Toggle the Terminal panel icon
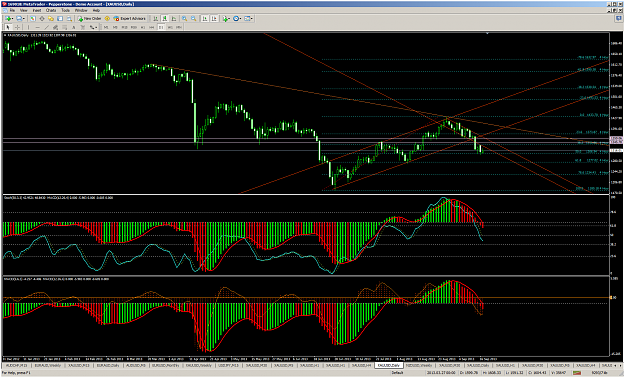Viewport: 625px width, 377px height. coord(60,18)
